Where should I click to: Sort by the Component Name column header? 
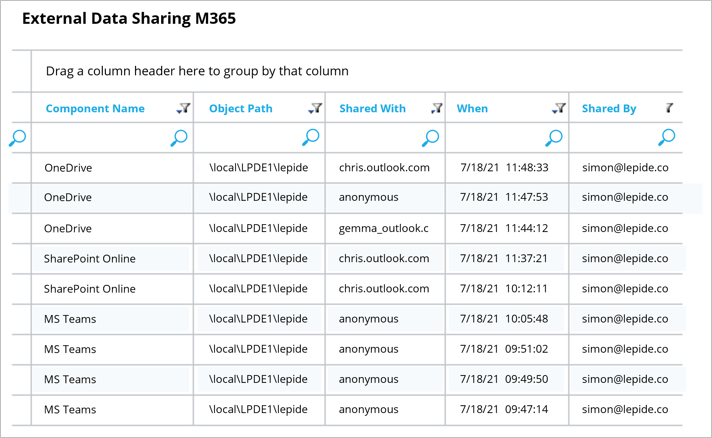pyautogui.click(x=95, y=108)
